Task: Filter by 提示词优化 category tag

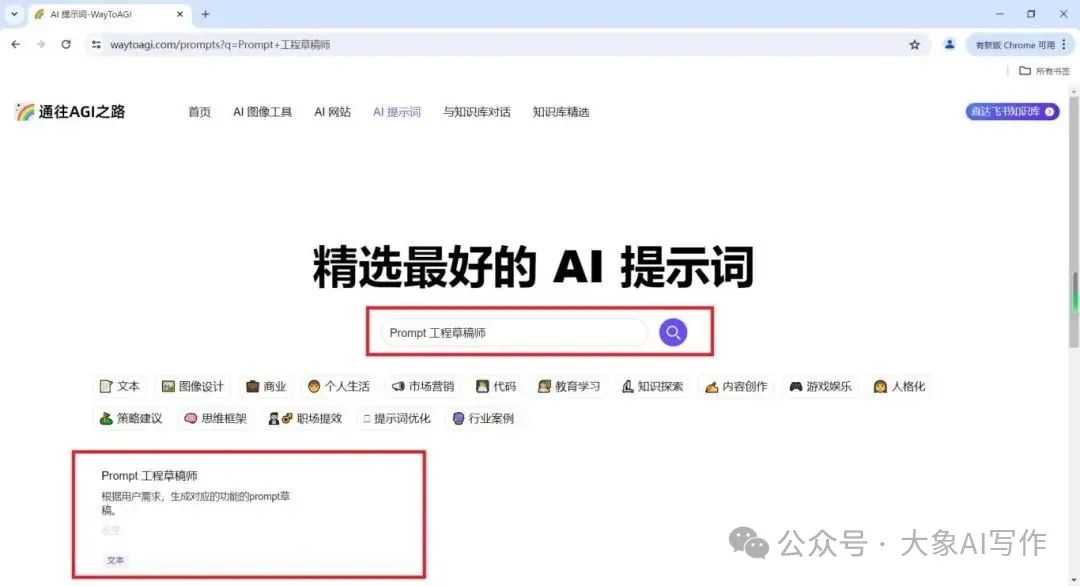Action: 397,418
